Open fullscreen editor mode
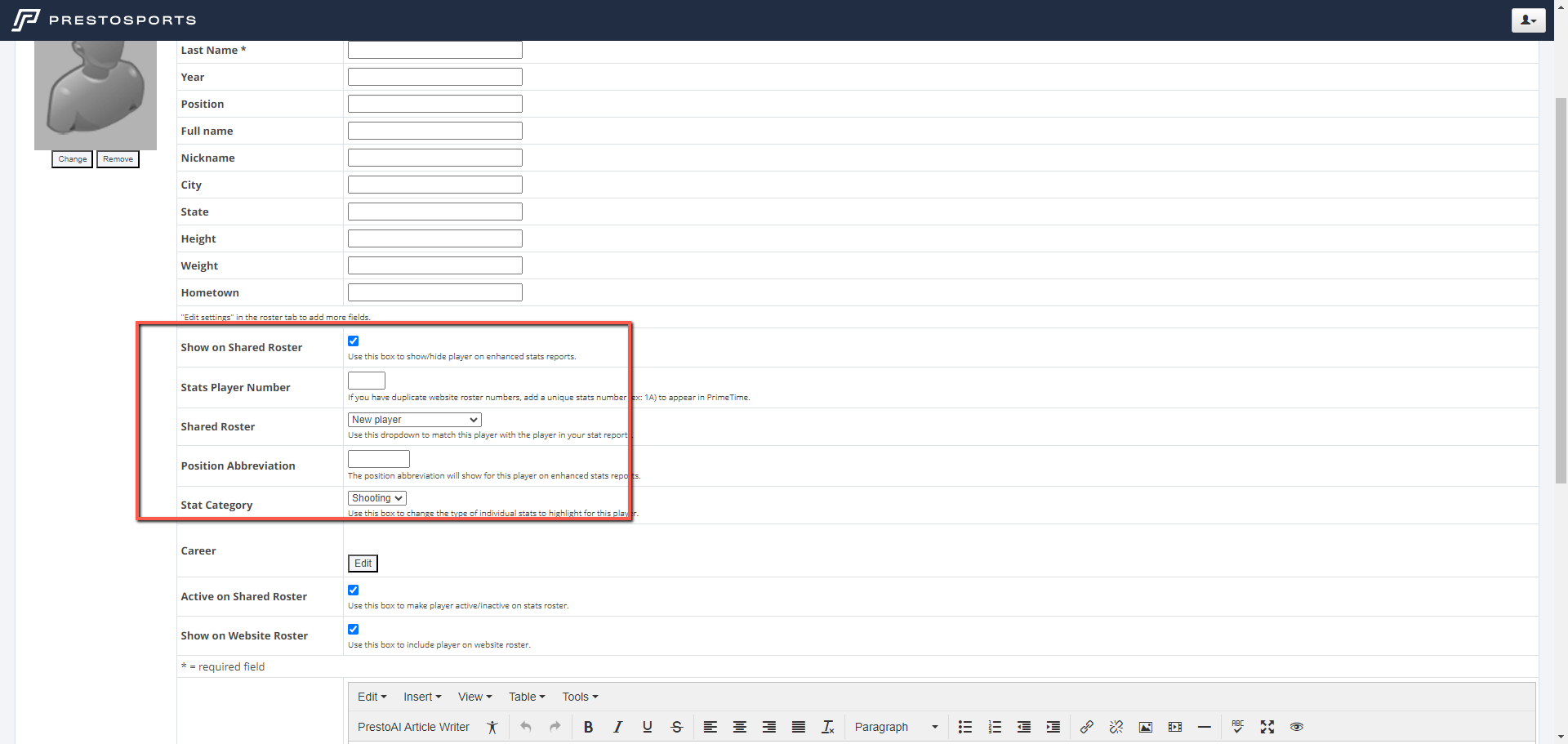 [1267, 727]
